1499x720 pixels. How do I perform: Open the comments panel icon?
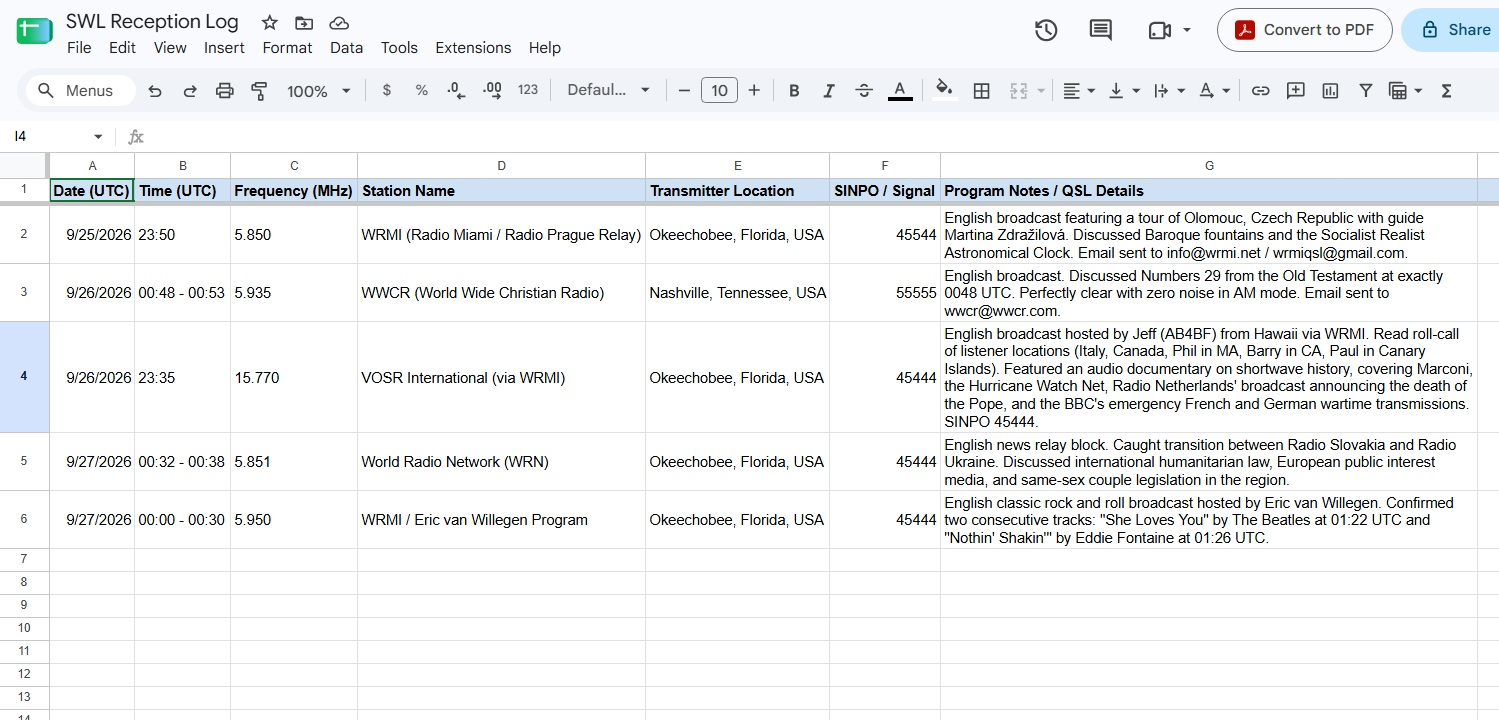tap(1101, 30)
